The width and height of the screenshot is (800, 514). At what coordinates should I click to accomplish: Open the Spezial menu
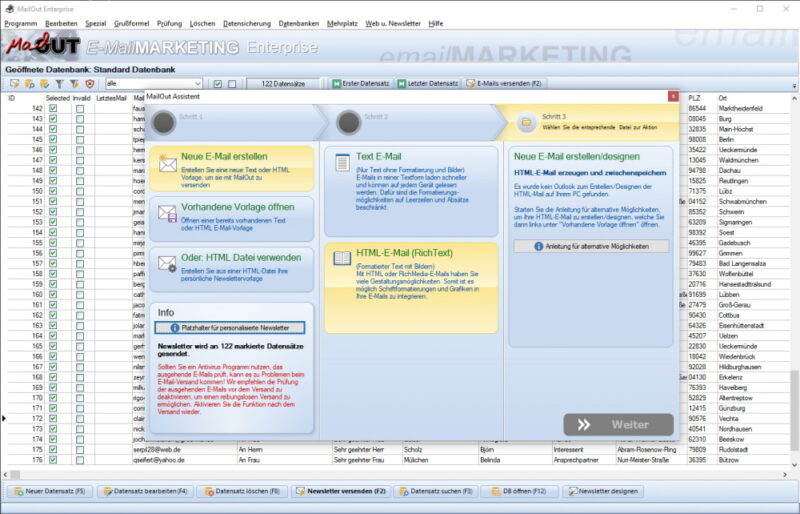point(95,23)
